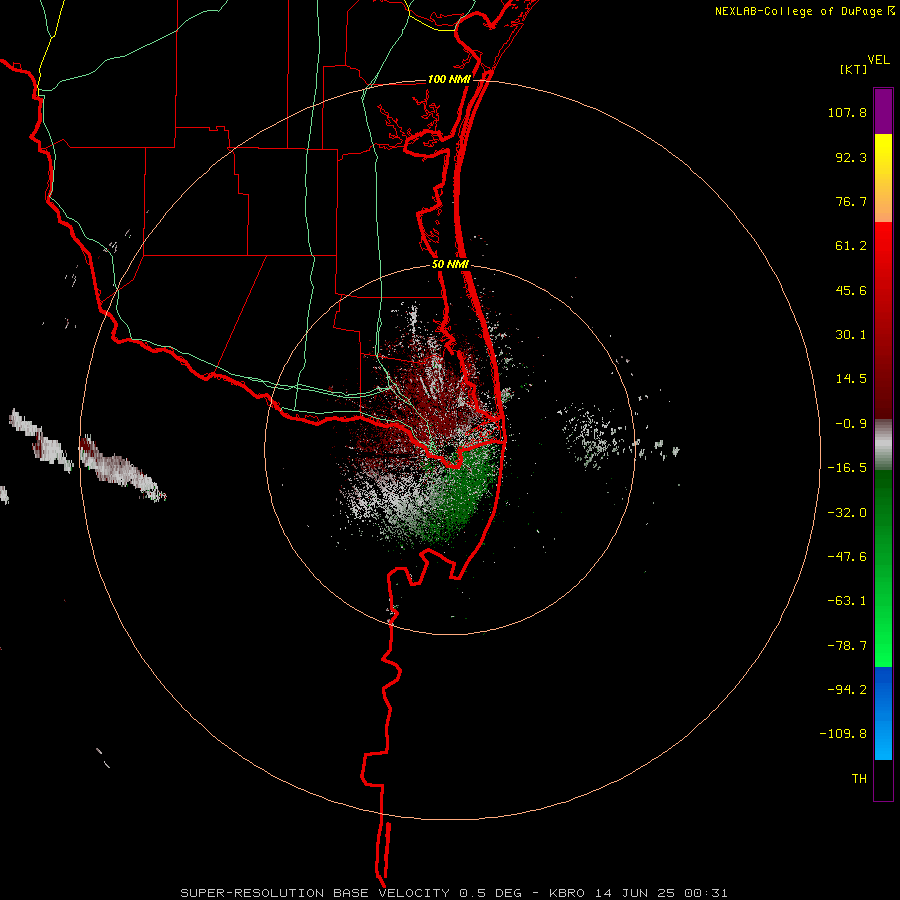Click the NEXLAB-College of DuPage watermark text
The image size is (900, 900).
(799, 11)
